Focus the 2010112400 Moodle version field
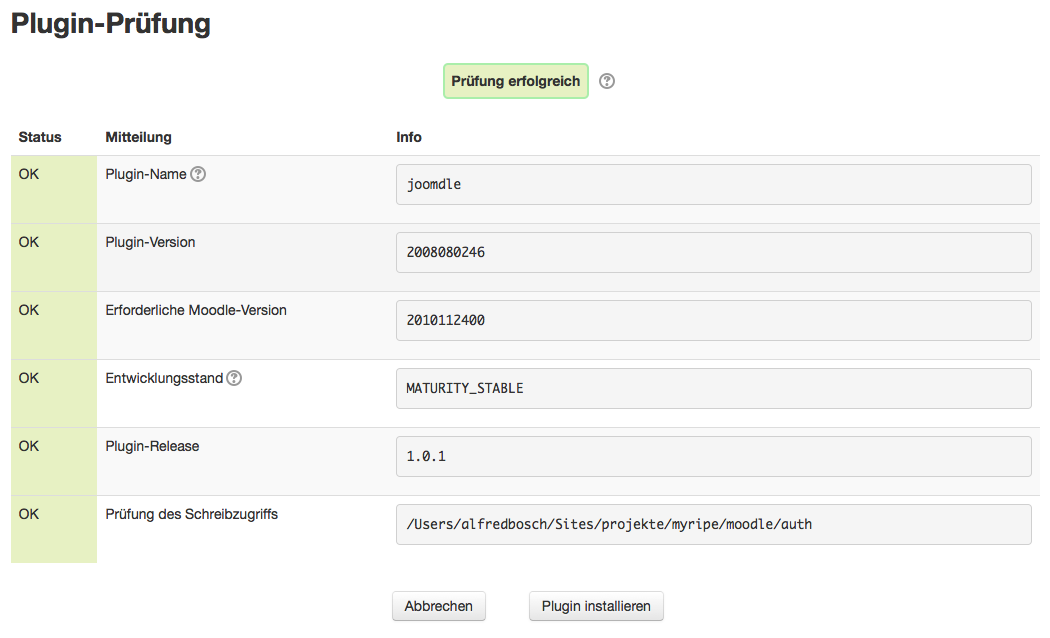Image resolution: width=1050 pixels, height=638 pixels. (x=713, y=321)
